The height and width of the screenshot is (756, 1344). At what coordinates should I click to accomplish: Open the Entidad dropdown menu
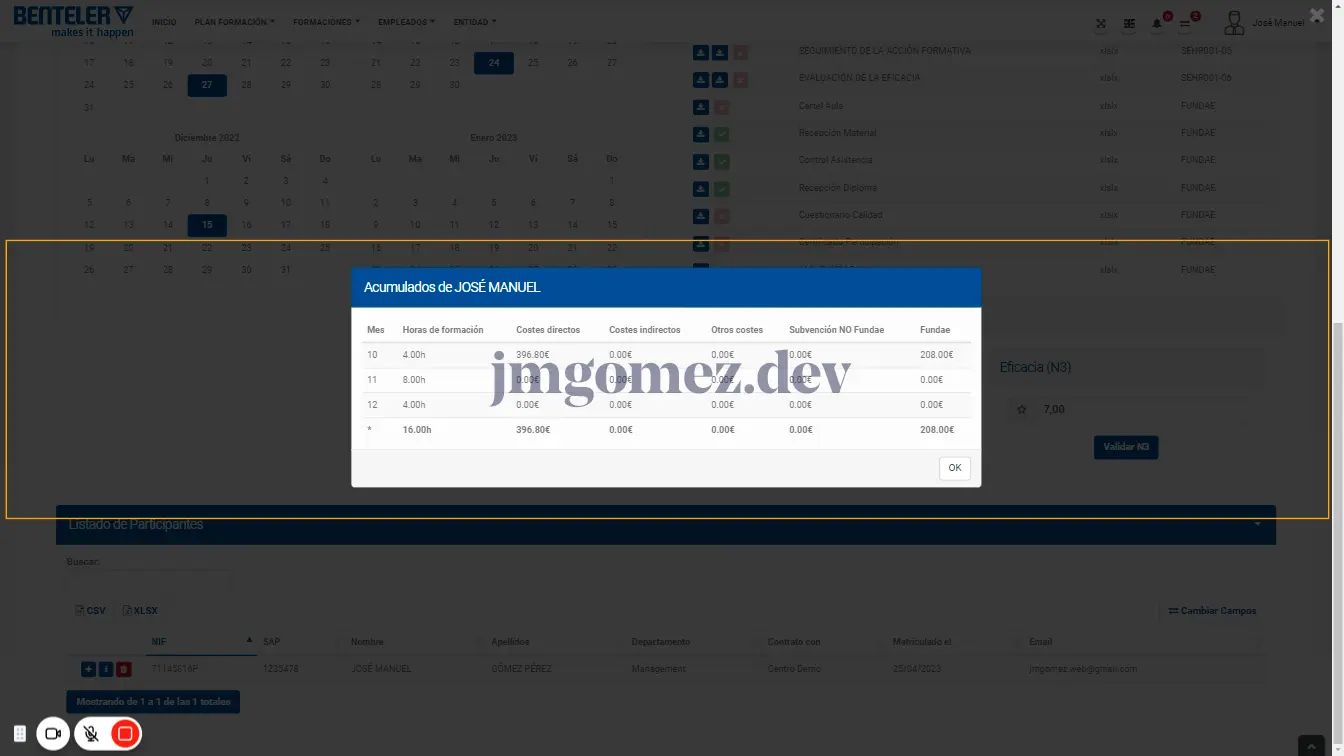click(x=474, y=22)
